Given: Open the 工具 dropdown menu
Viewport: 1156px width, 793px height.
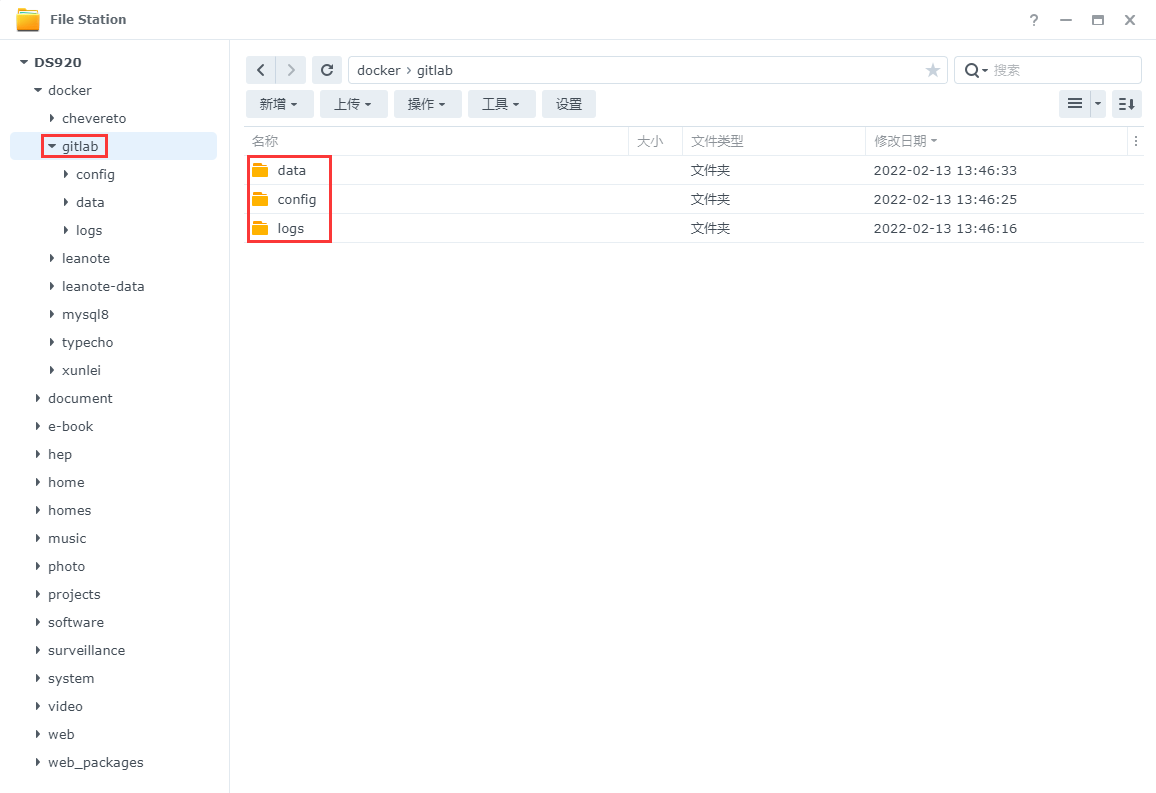Looking at the screenshot, I should coord(501,104).
